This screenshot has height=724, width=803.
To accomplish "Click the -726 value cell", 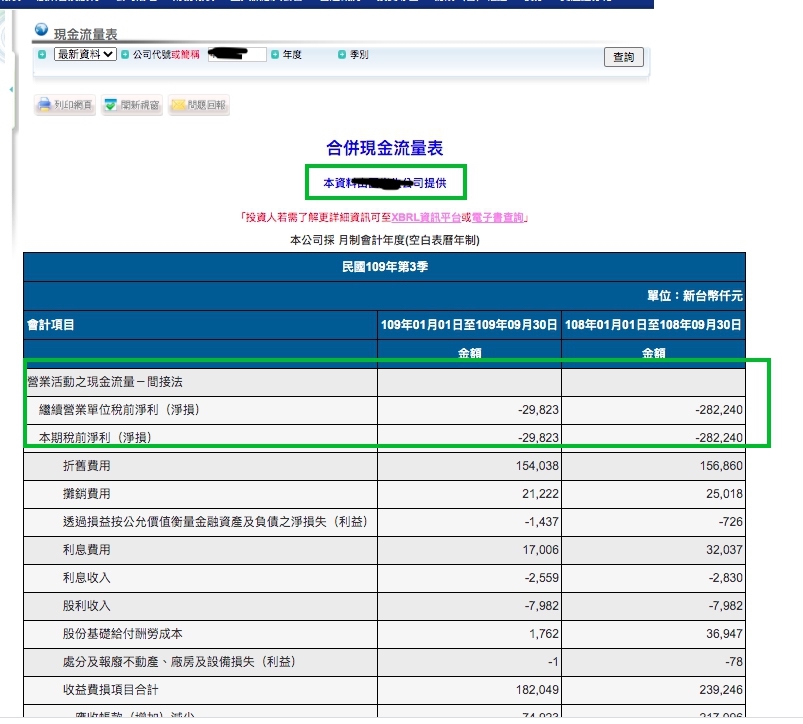I will pyautogui.click(x=653, y=522).
